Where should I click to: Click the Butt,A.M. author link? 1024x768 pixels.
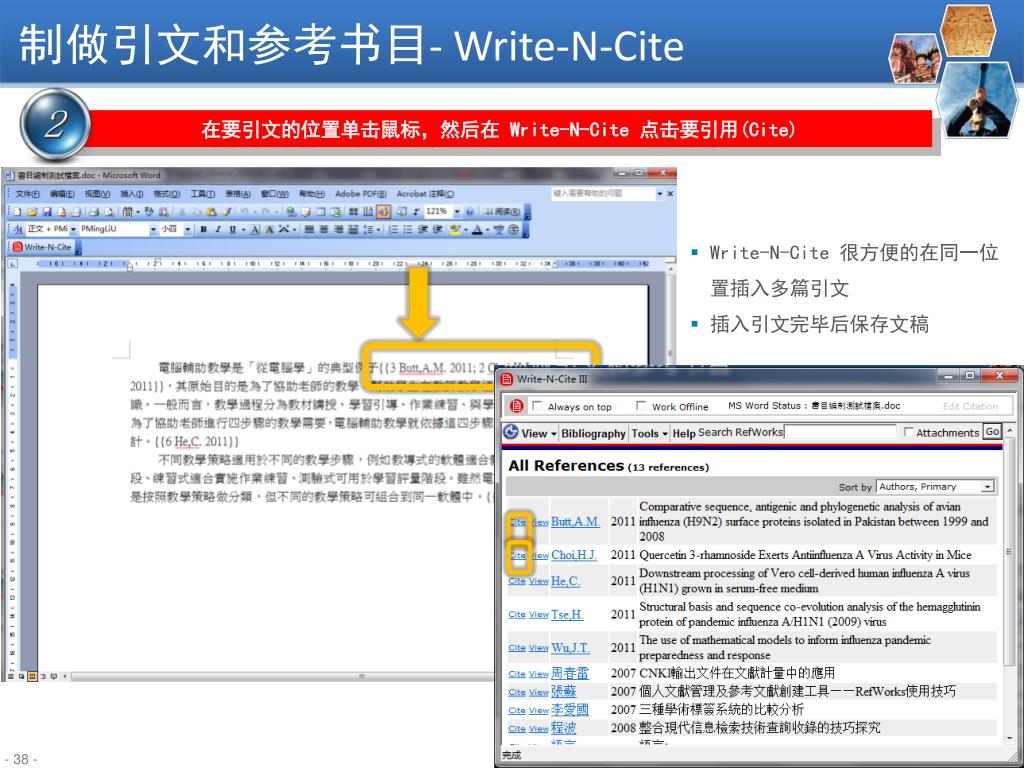pos(575,522)
